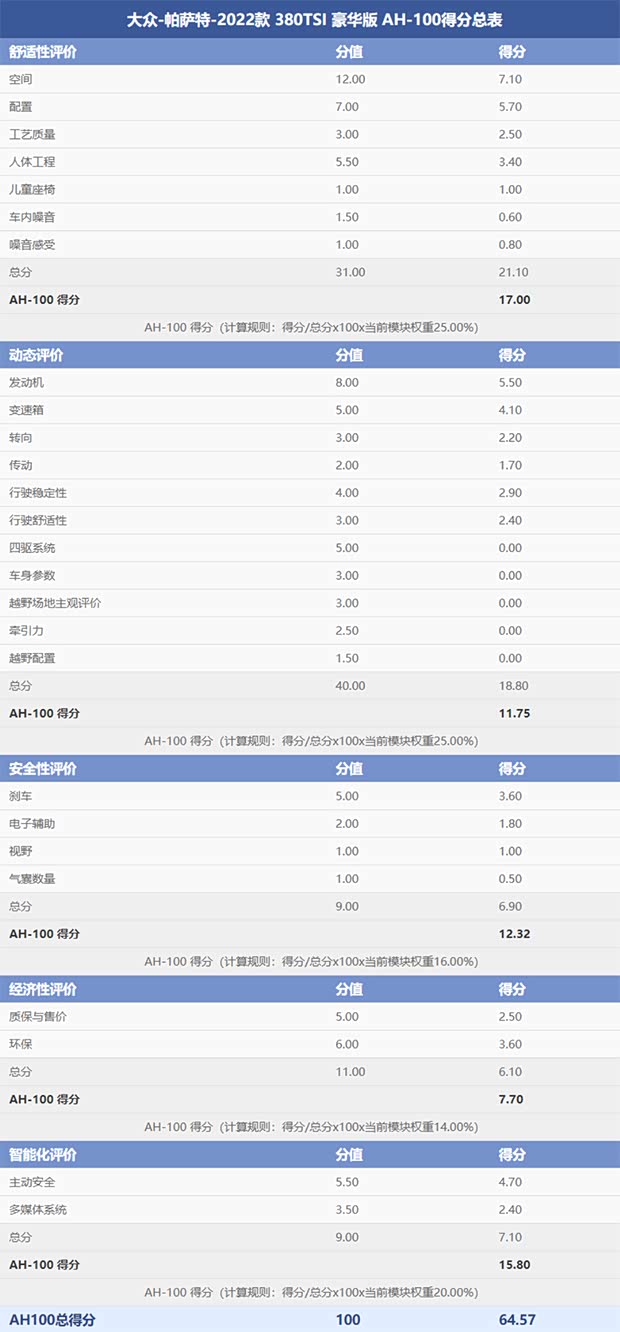Select the 变速箱 score value 4.10
The width and height of the screenshot is (620, 1332).
[x=510, y=410]
